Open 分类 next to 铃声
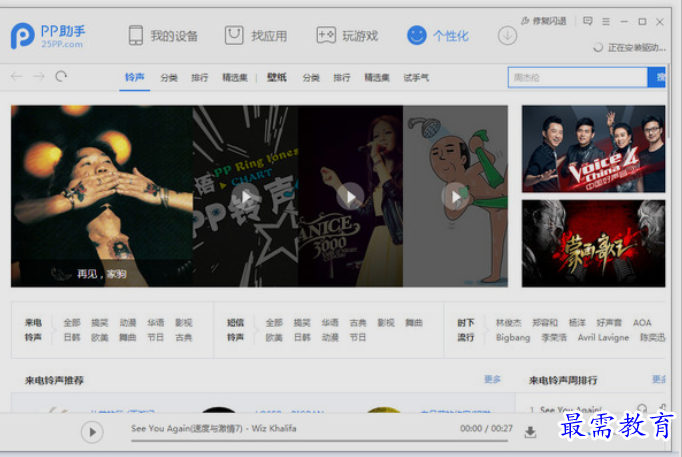This screenshot has width=682, height=457. (169, 78)
